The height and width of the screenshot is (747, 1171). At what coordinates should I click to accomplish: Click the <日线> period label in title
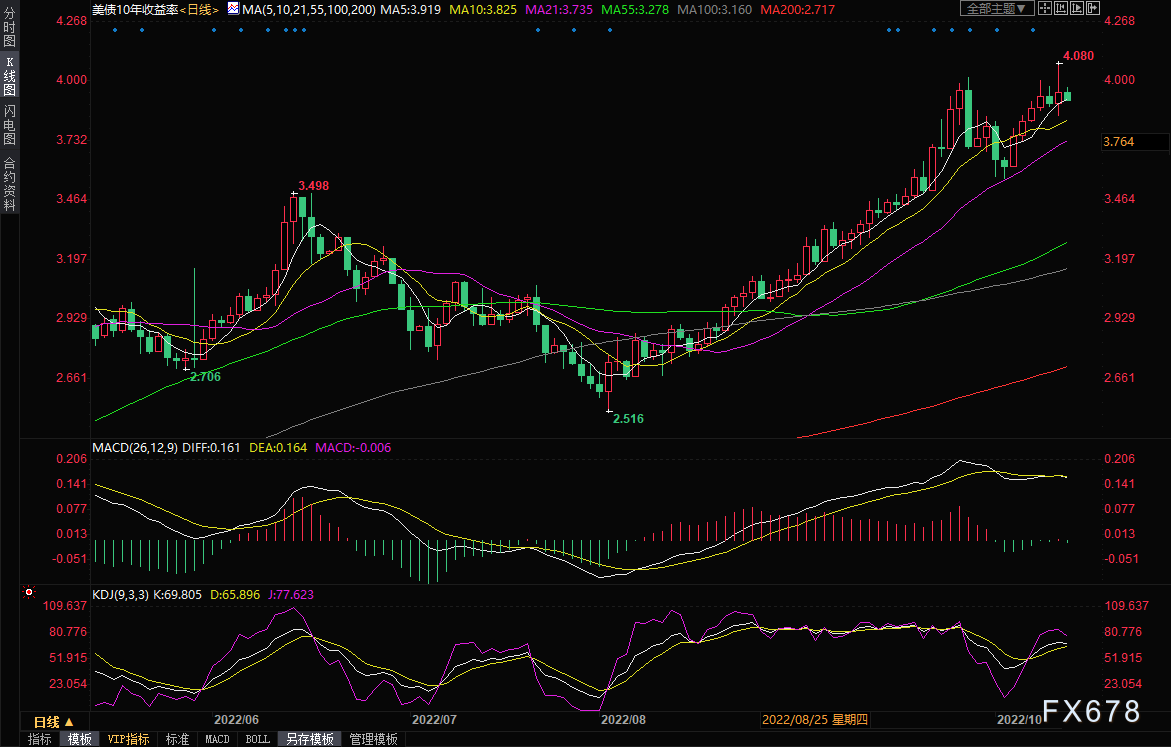click(199, 10)
